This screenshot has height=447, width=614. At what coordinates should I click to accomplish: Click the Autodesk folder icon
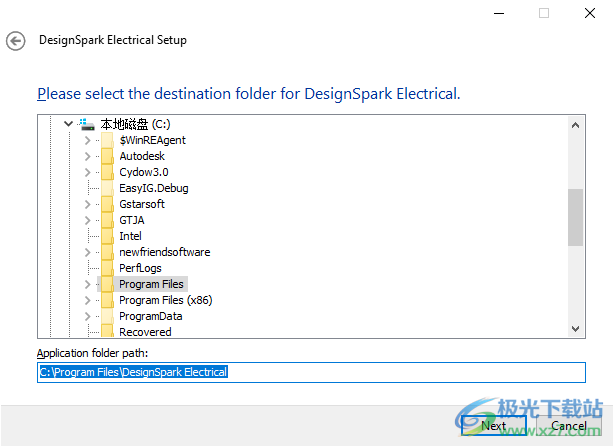[x=107, y=156]
